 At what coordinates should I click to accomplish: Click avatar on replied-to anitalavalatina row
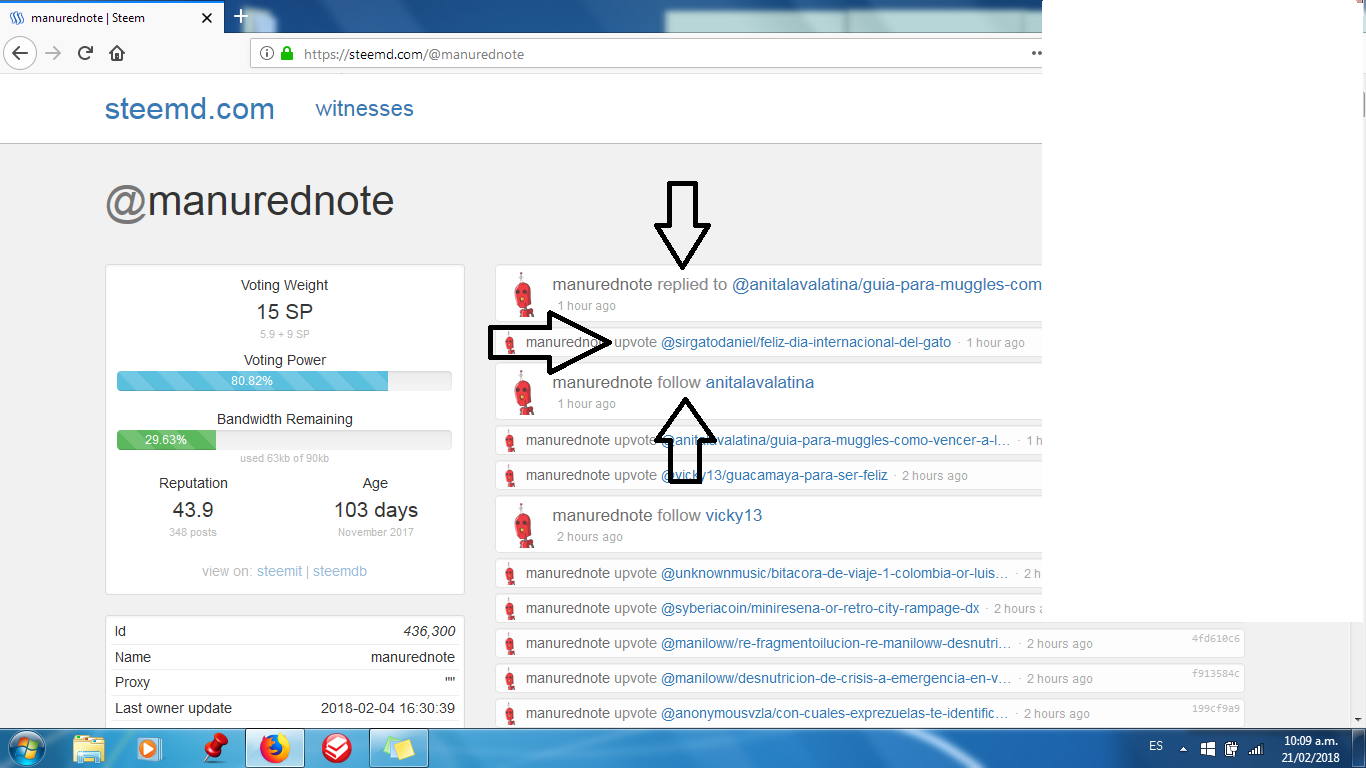click(x=523, y=294)
